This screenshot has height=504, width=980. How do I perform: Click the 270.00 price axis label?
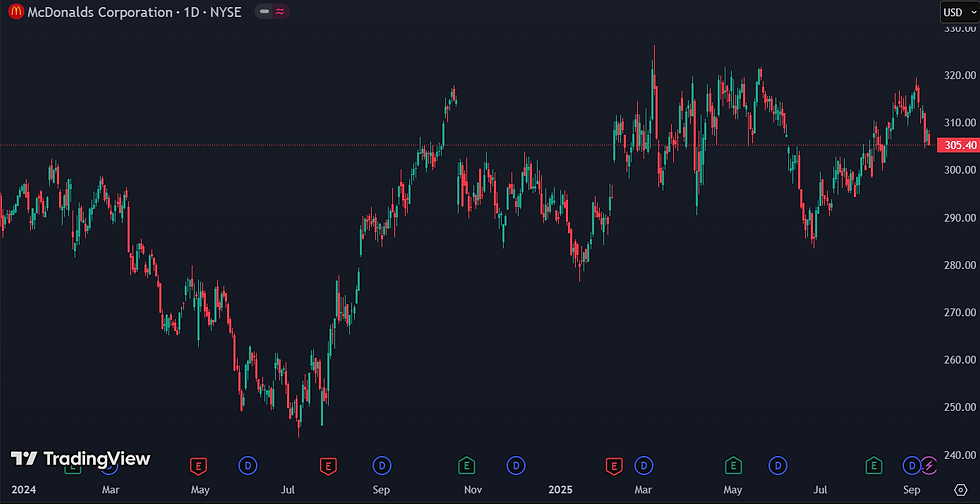(x=959, y=312)
